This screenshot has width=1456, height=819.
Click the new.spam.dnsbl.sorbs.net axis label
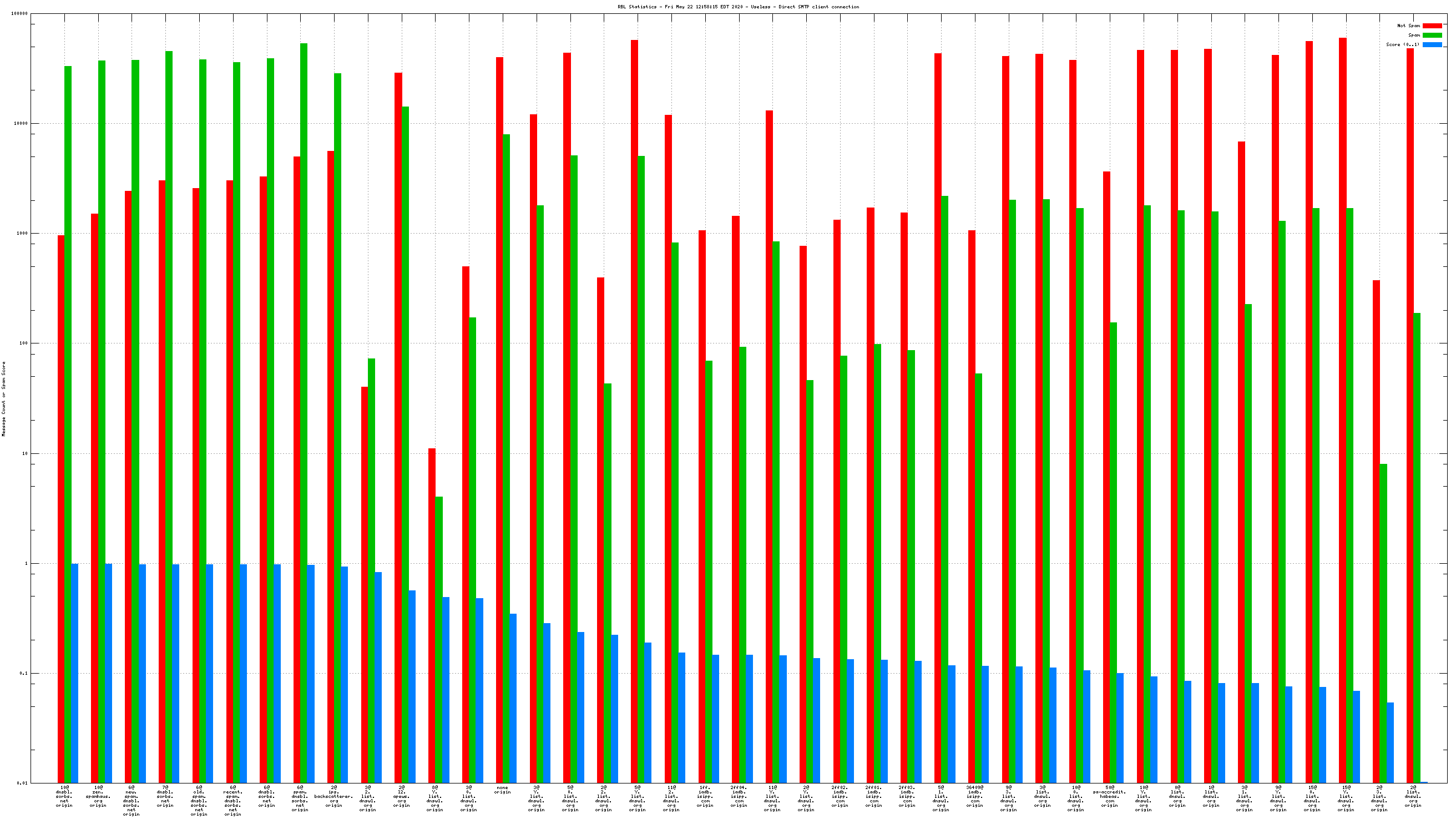tap(131, 800)
